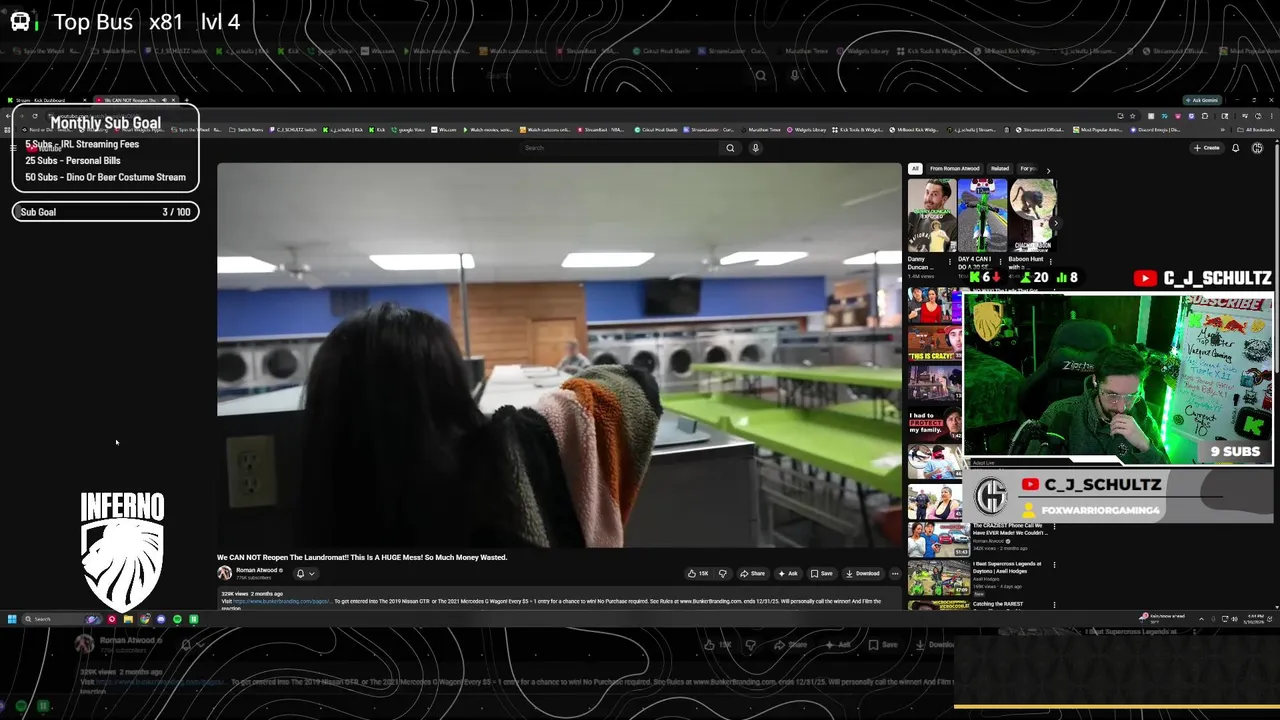1280x720 pixels.
Task: Select the Related filter chip
Action: pos(999,168)
